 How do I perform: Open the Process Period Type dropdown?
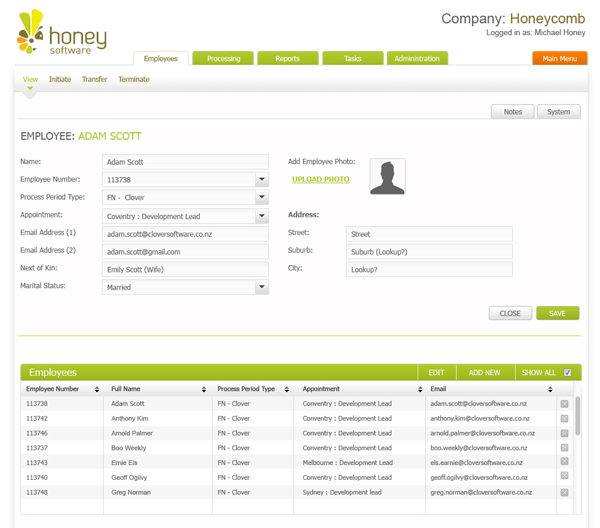(261, 198)
